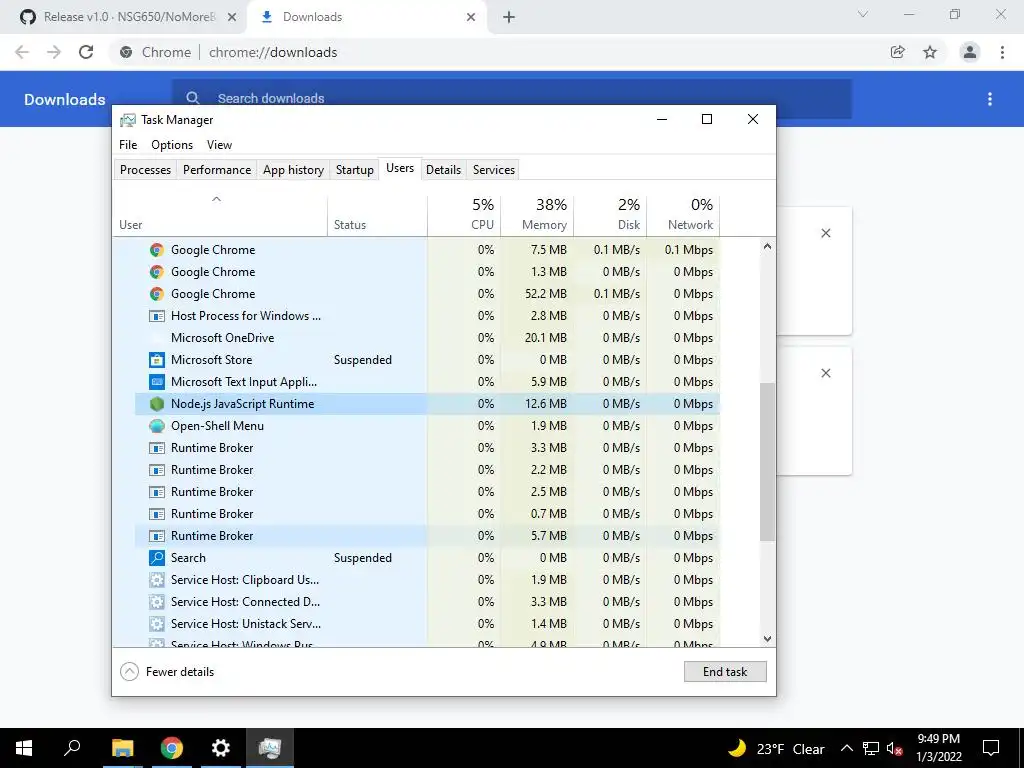Open the Chrome profile avatar menu
This screenshot has width=1024, height=768.
coord(970,52)
